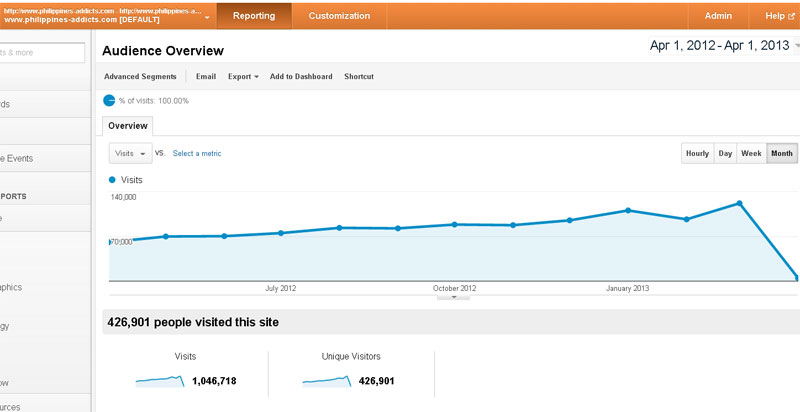The height and width of the screenshot is (412, 800).
Task: Open the Customization tab
Action: point(339,16)
